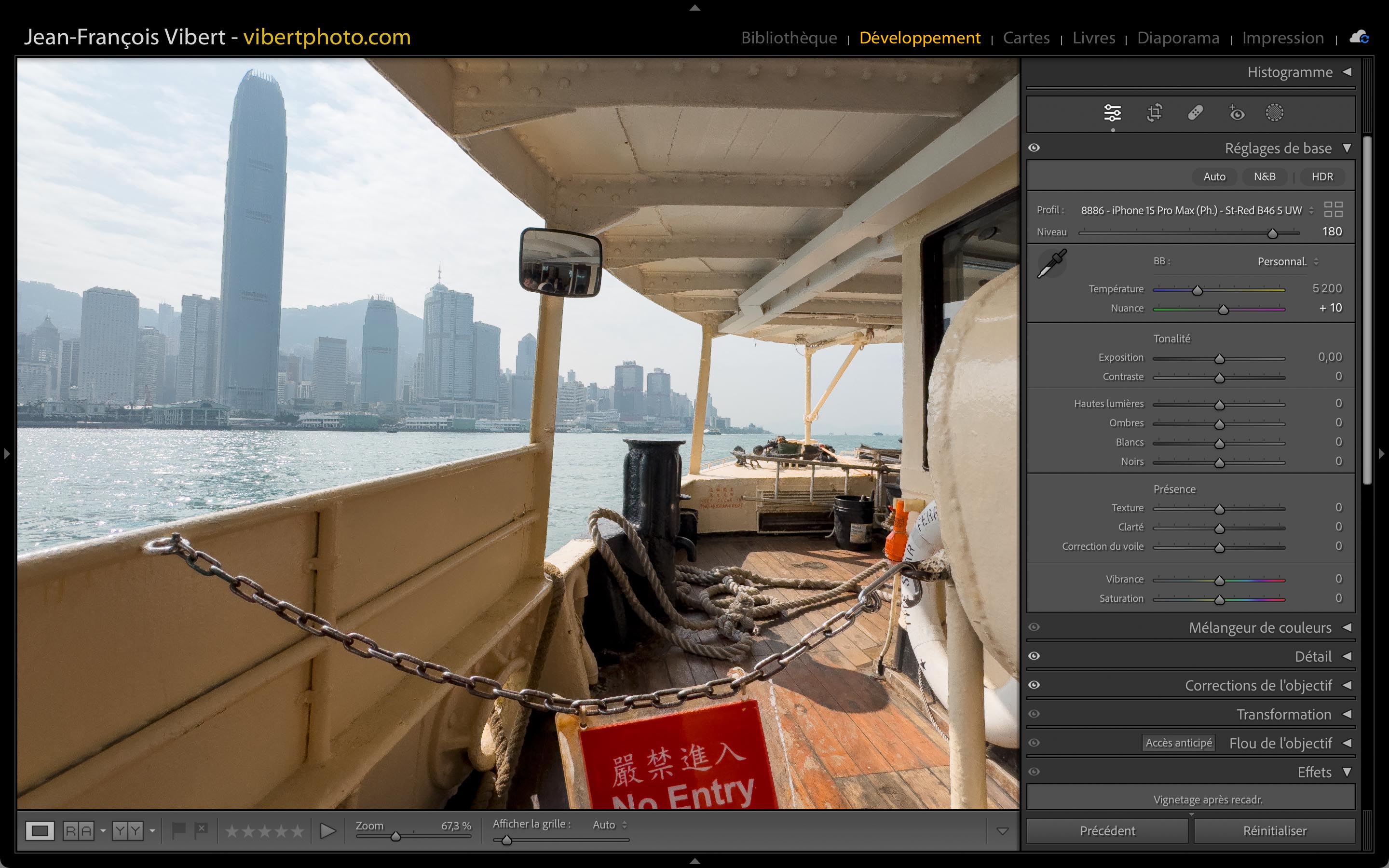
Task: Expand the Histogramme panel
Action: (1290, 72)
